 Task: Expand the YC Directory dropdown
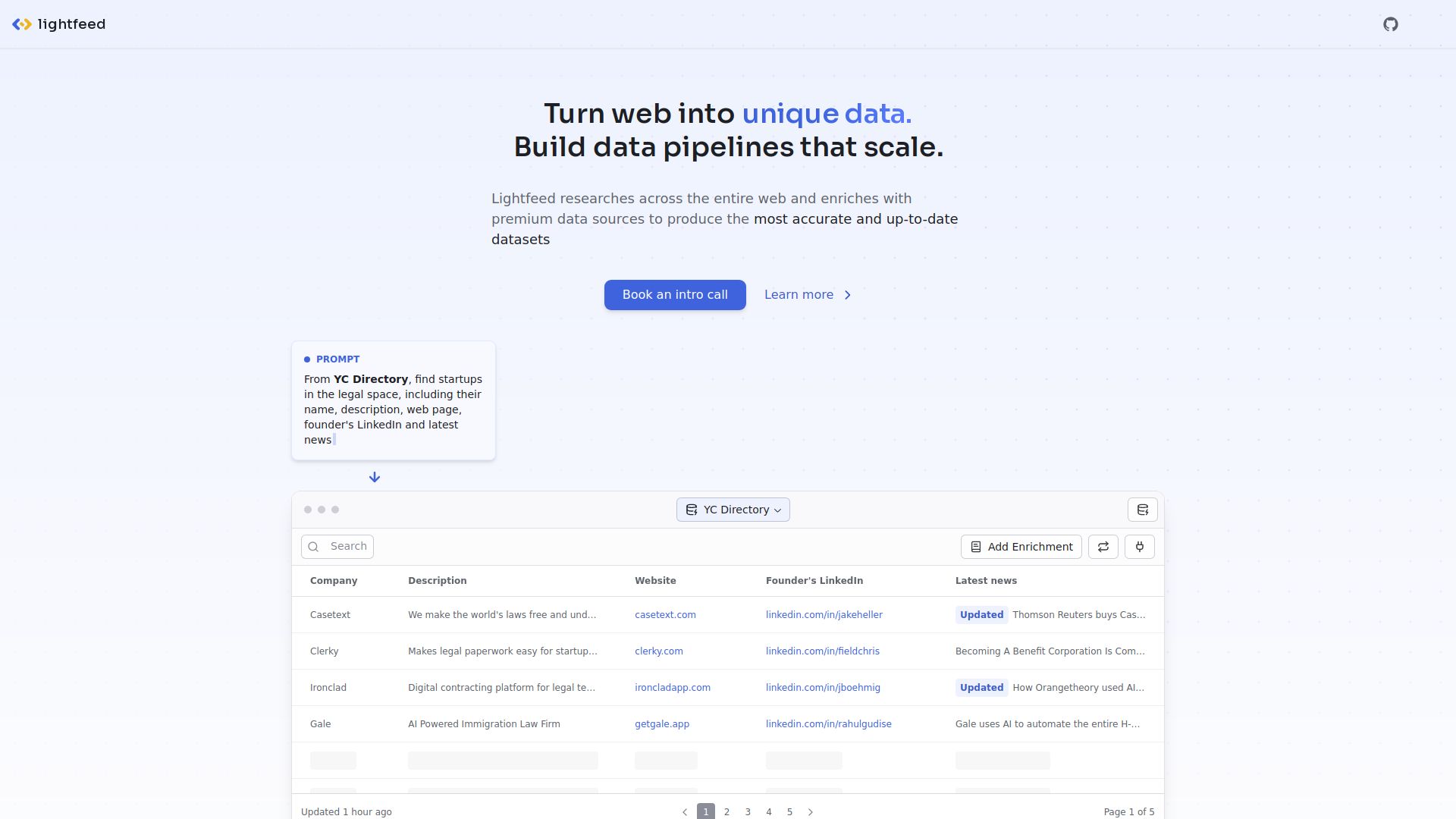coord(733,510)
